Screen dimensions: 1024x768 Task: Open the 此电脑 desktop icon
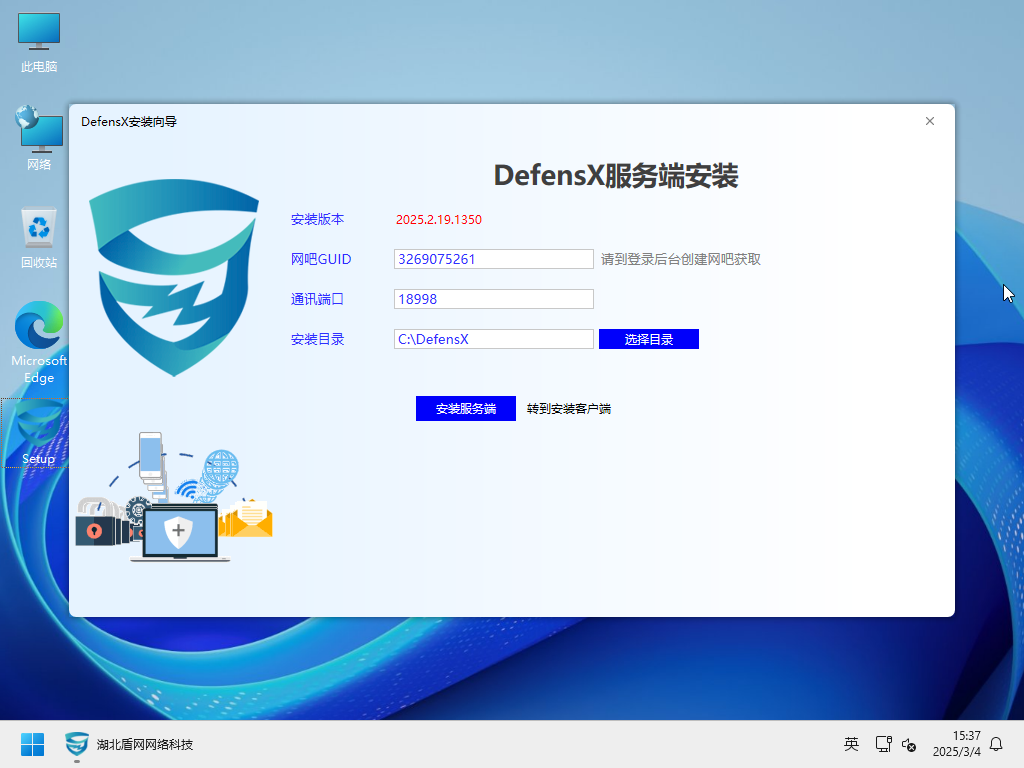(39, 42)
